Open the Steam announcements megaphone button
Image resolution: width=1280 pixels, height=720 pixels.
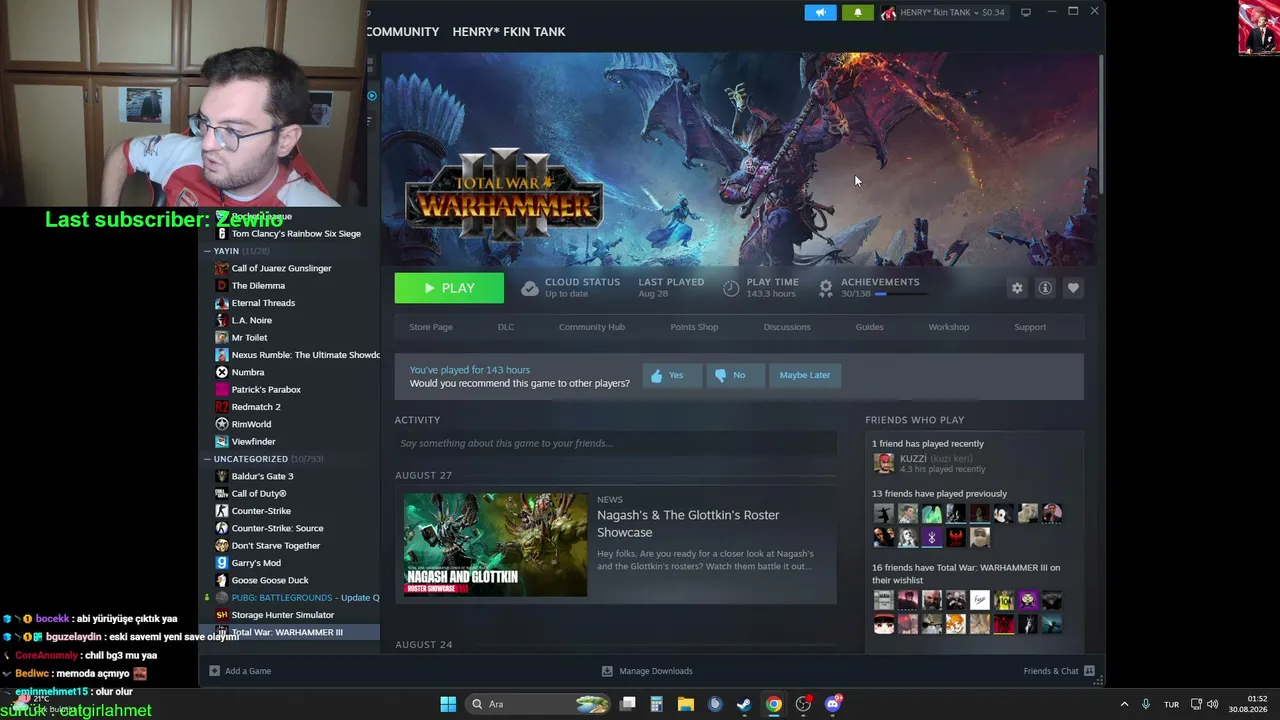(820, 13)
